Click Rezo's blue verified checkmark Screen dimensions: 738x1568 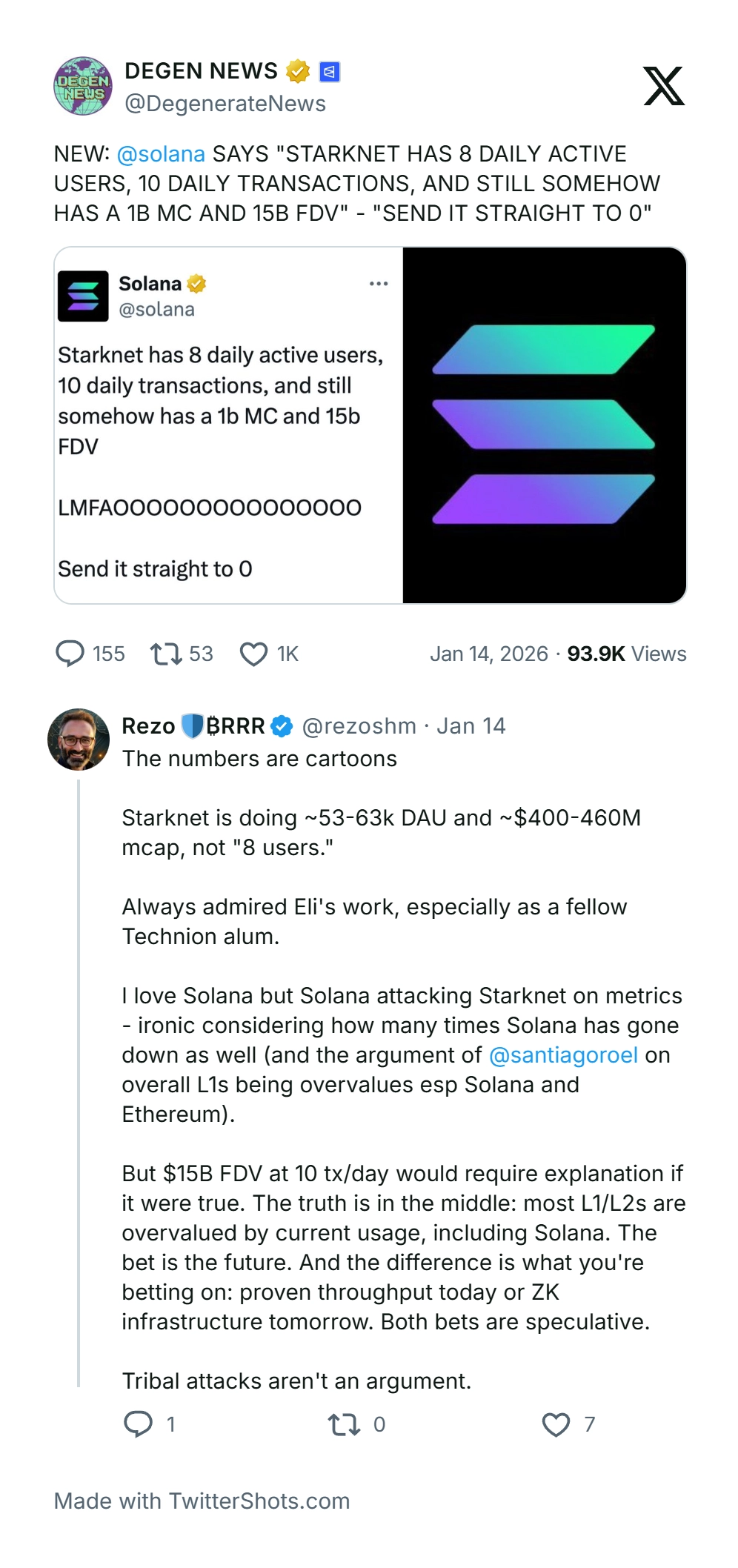pyautogui.click(x=282, y=726)
